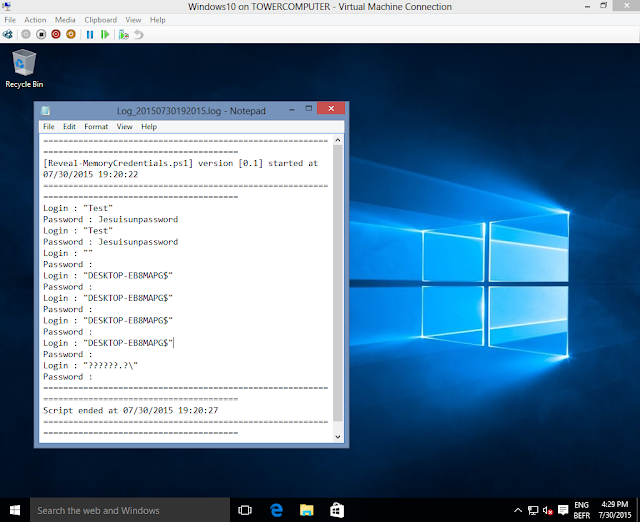Click the clock showing 4:29 PM
The width and height of the screenshot is (640, 522).
[x=615, y=510]
